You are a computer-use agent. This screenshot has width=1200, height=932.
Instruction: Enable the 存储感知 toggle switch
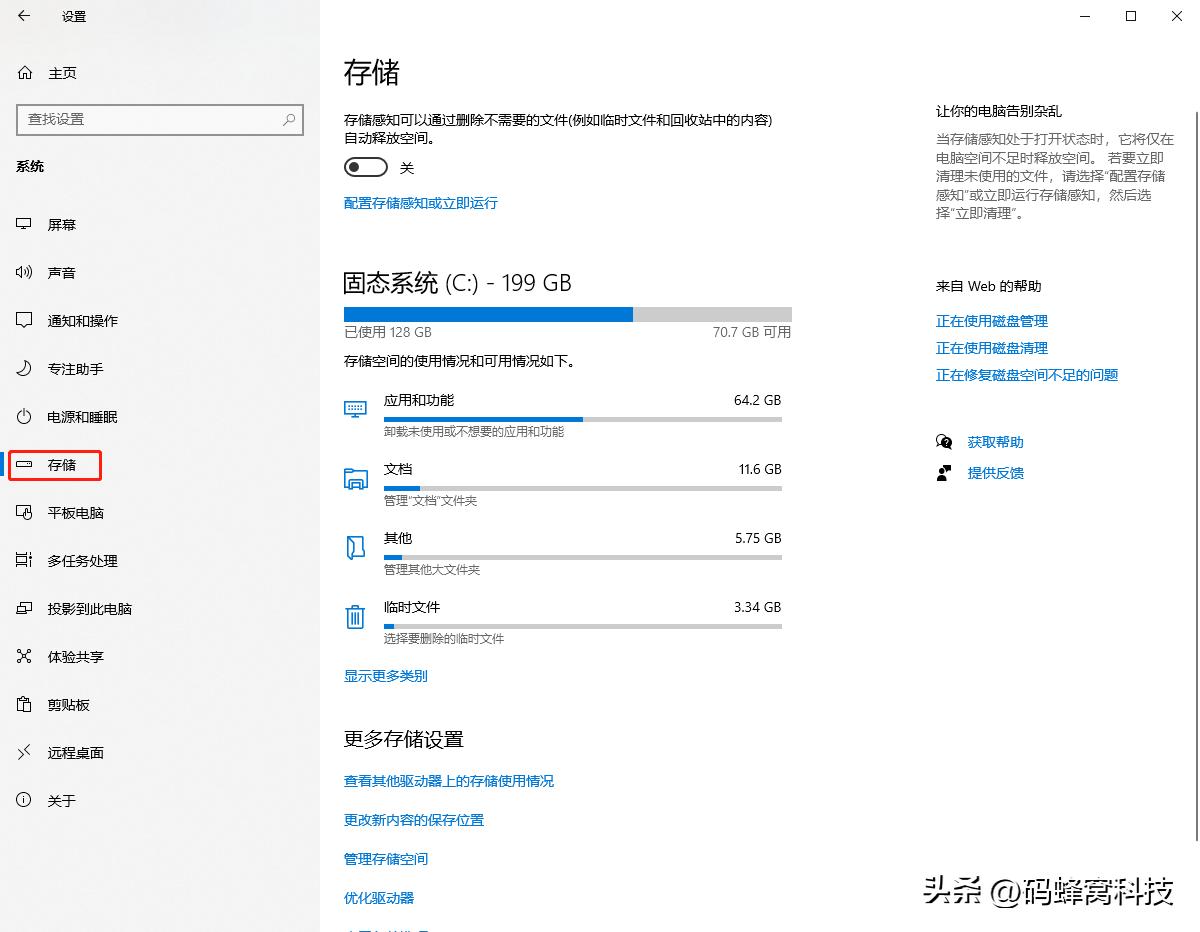tap(365, 167)
